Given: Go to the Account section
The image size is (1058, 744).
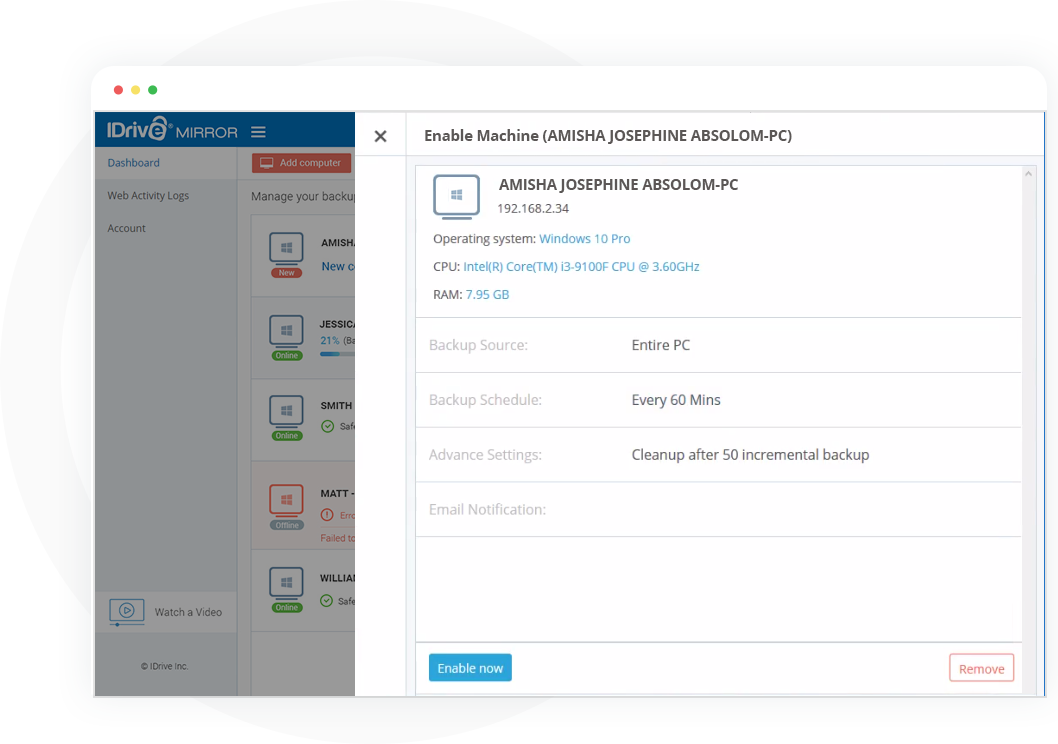Looking at the screenshot, I should [x=126, y=228].
